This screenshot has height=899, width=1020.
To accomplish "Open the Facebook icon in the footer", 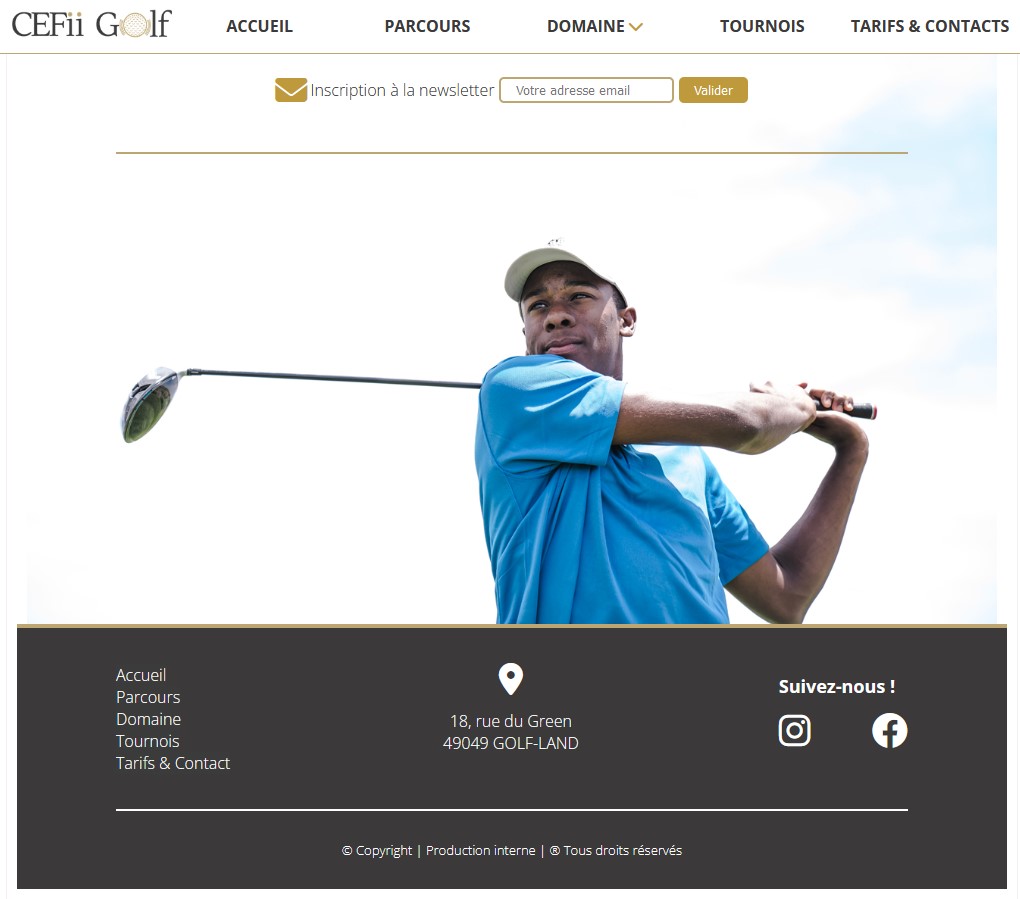I will (889, 731).
